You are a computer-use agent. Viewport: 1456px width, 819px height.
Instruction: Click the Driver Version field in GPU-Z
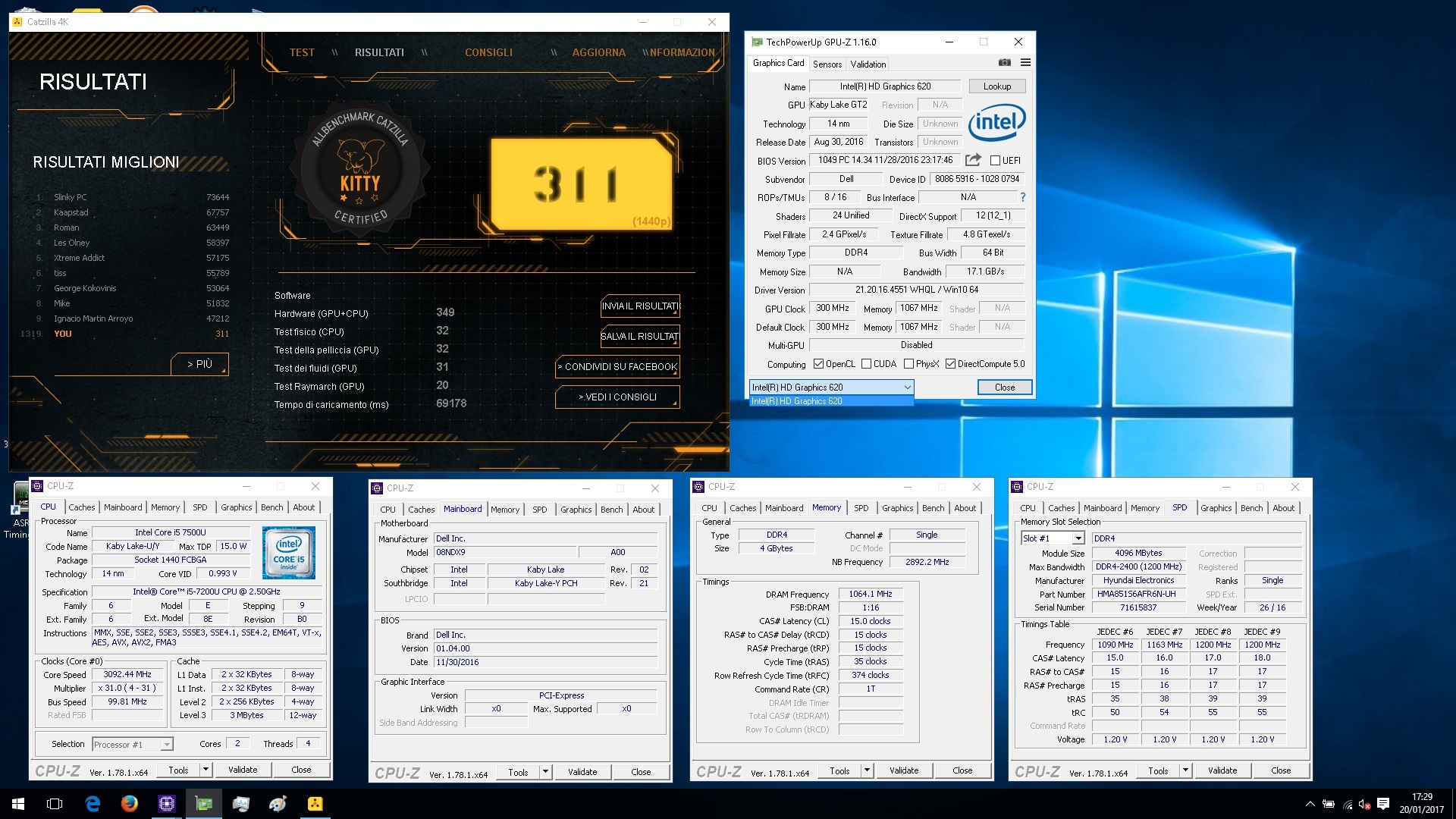click(917, 290)
